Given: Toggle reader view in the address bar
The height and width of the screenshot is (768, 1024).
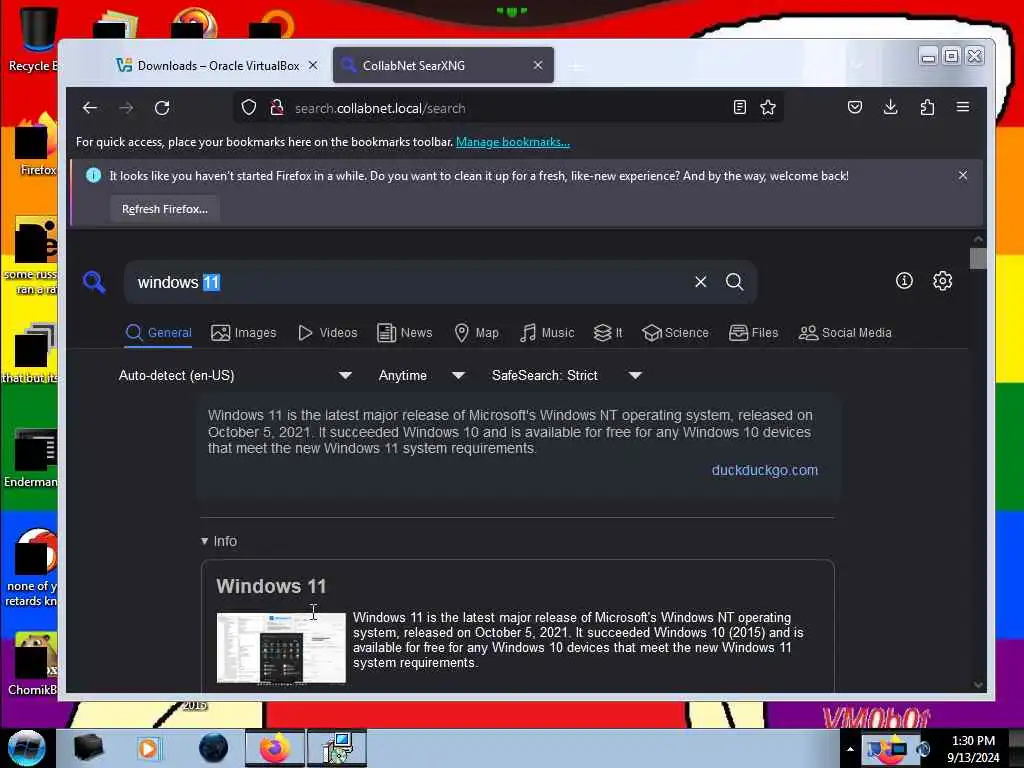Looking at the screenshot, I should (739, 108).
